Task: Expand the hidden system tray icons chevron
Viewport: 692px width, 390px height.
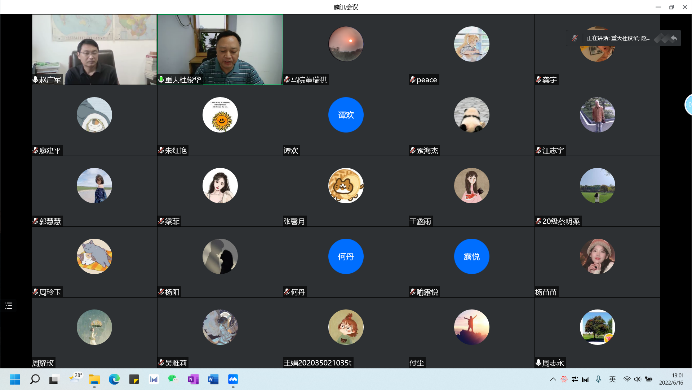Action: [x=553, y=379]
